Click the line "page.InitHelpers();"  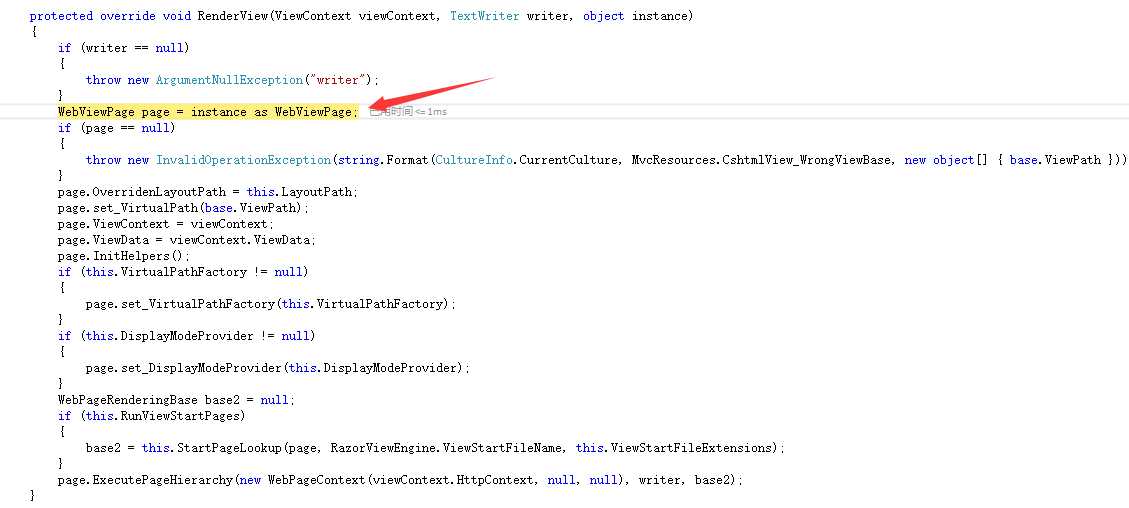124,256
